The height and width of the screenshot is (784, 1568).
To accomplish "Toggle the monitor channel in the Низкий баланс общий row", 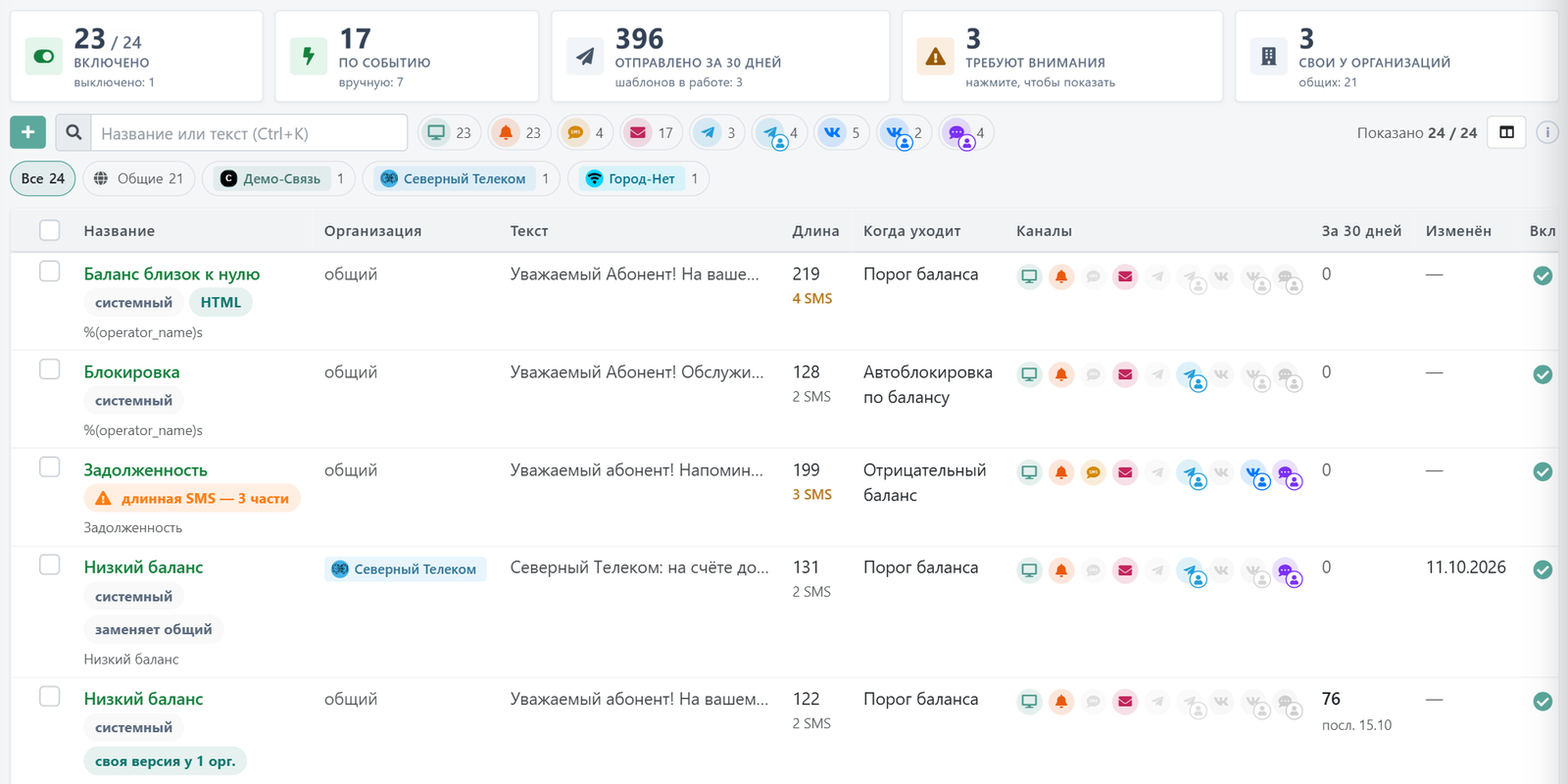I will pyautogui.click(x=1029, y=702).
